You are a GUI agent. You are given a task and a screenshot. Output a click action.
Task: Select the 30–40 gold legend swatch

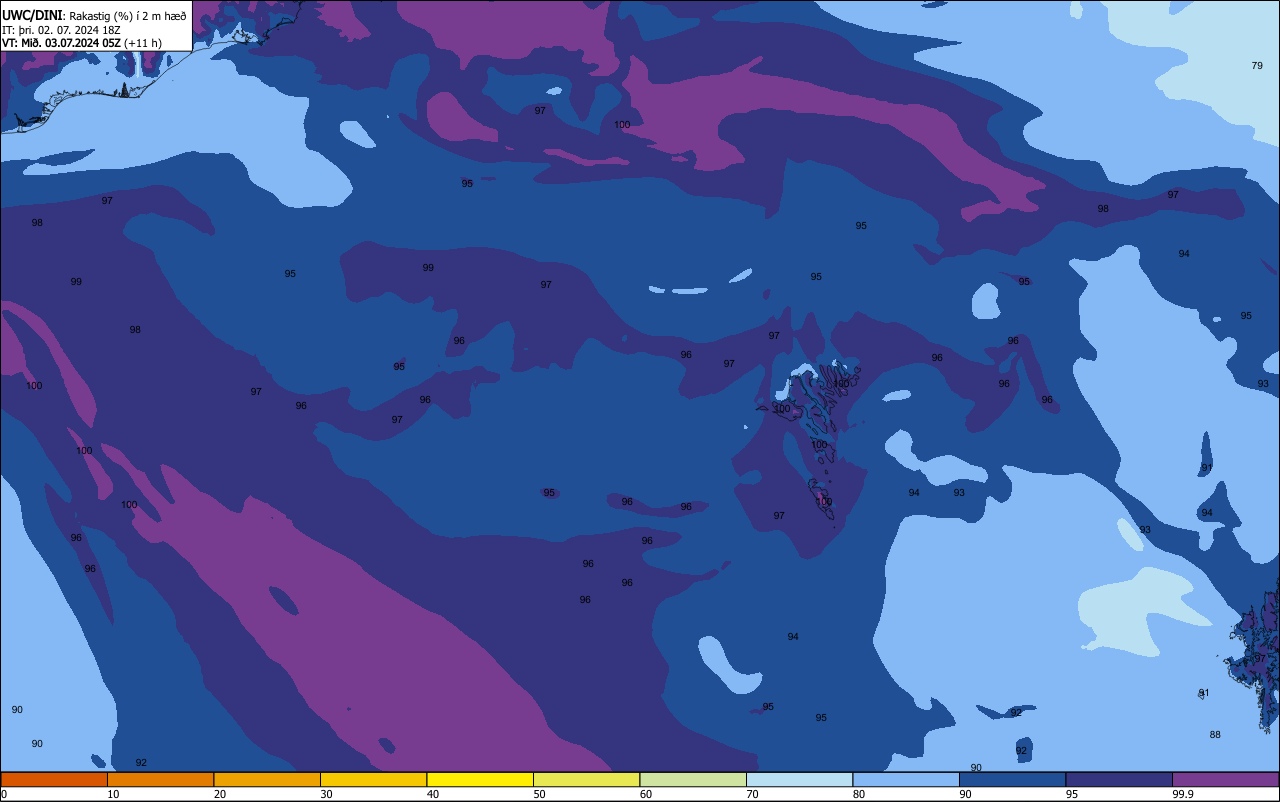coord(373,779)
